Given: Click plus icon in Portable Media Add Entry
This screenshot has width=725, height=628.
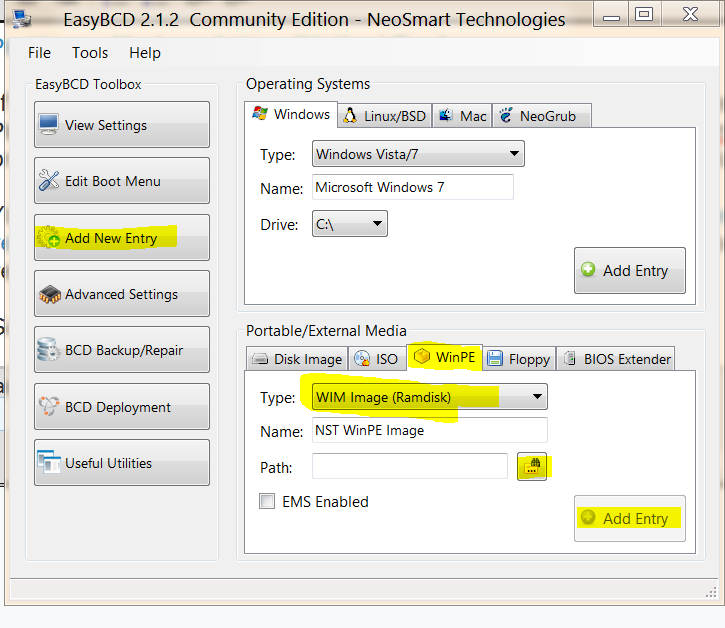Looking at the screenshot, I should 588,517.
